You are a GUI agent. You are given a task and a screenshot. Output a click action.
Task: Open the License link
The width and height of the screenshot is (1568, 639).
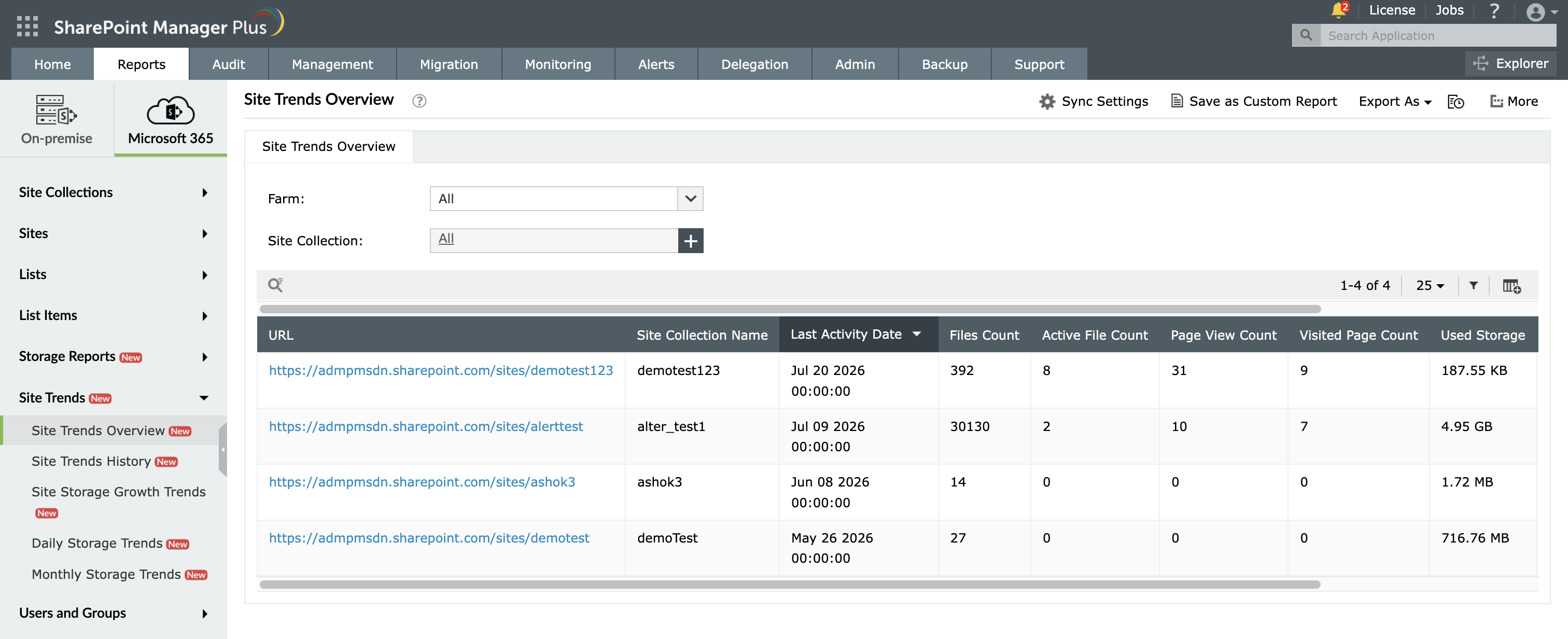coord(1392,10)
